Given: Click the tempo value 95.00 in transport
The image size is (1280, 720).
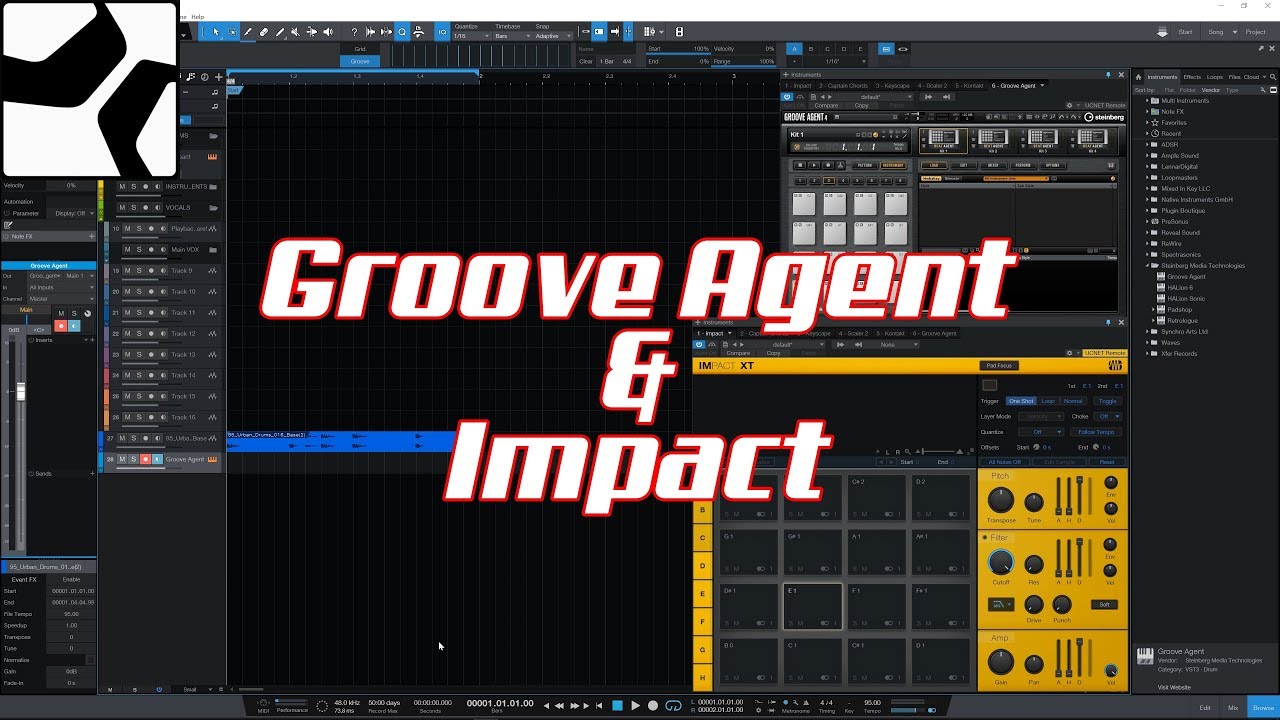Looking at the screenshot, I should click(872, 702).
